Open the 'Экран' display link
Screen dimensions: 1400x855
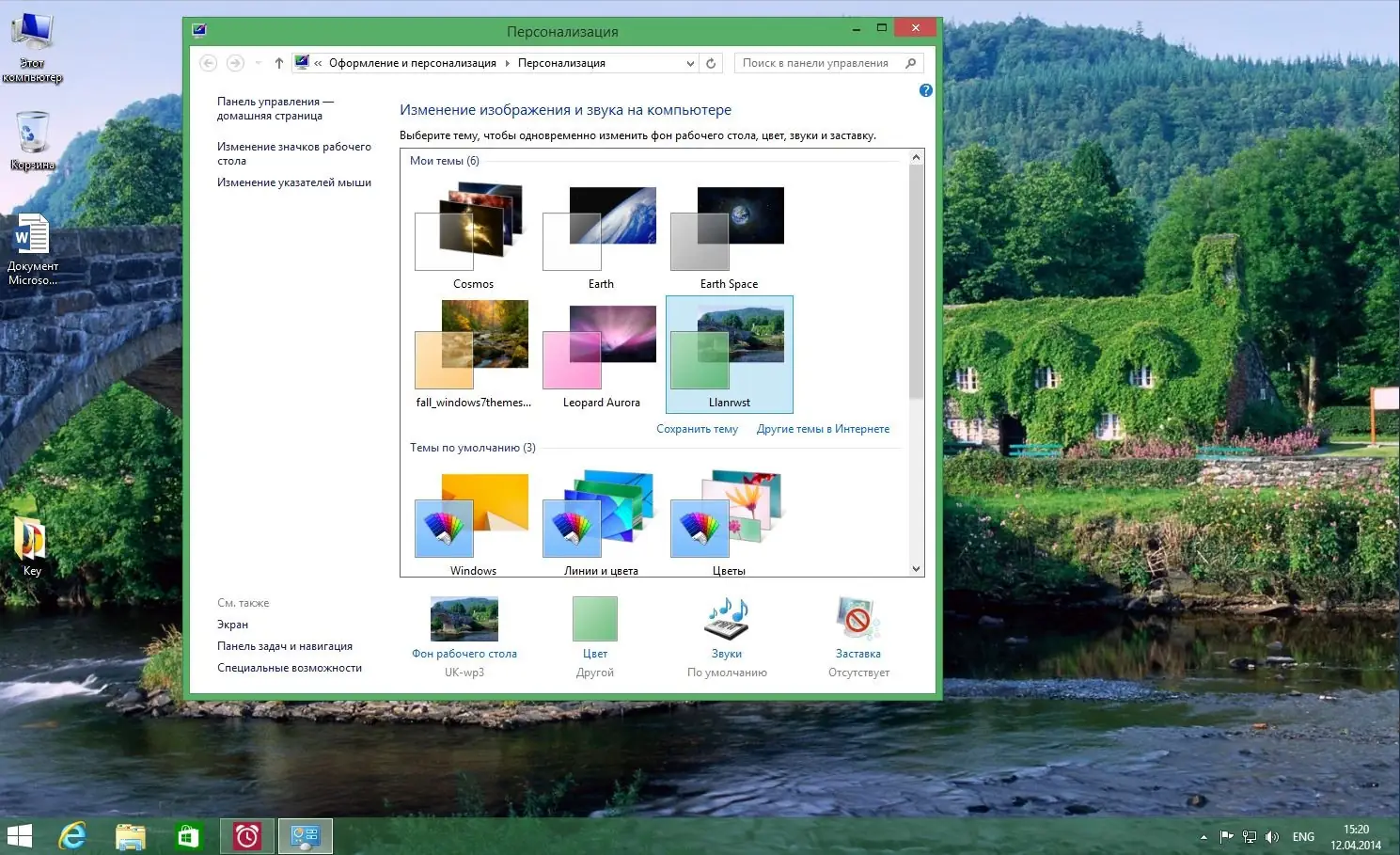tap(233, 625)
